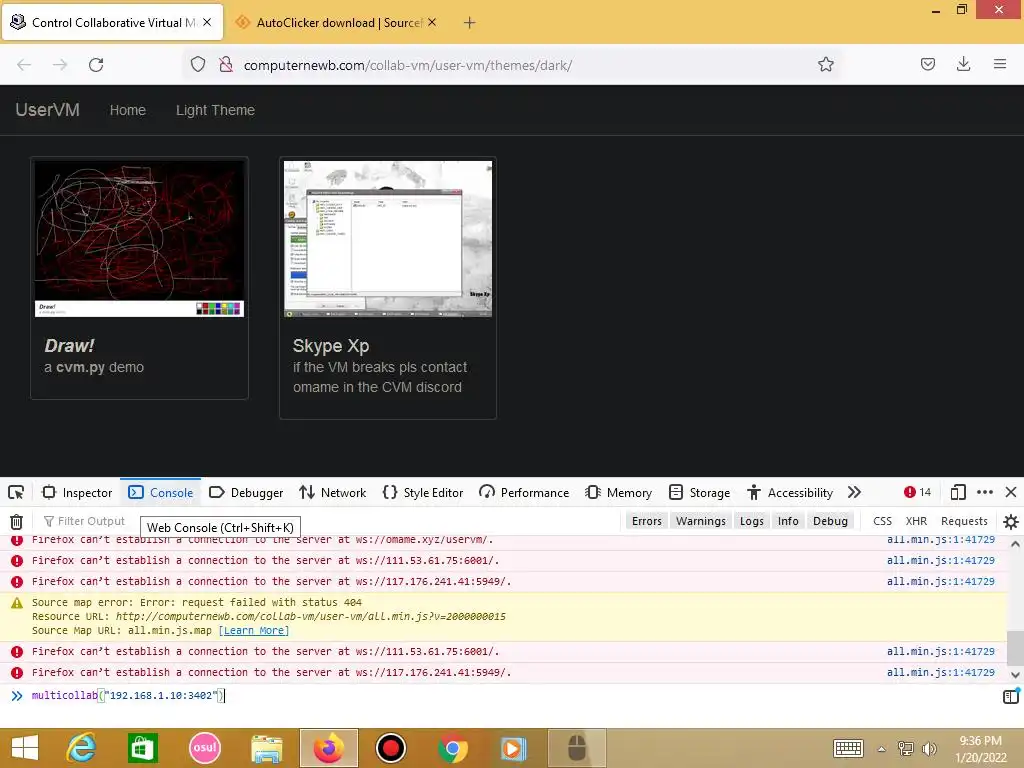The width and height of the screenshot is (1024, 768).
Task: Open the Style Editor panel
Action: coord(423,492)
